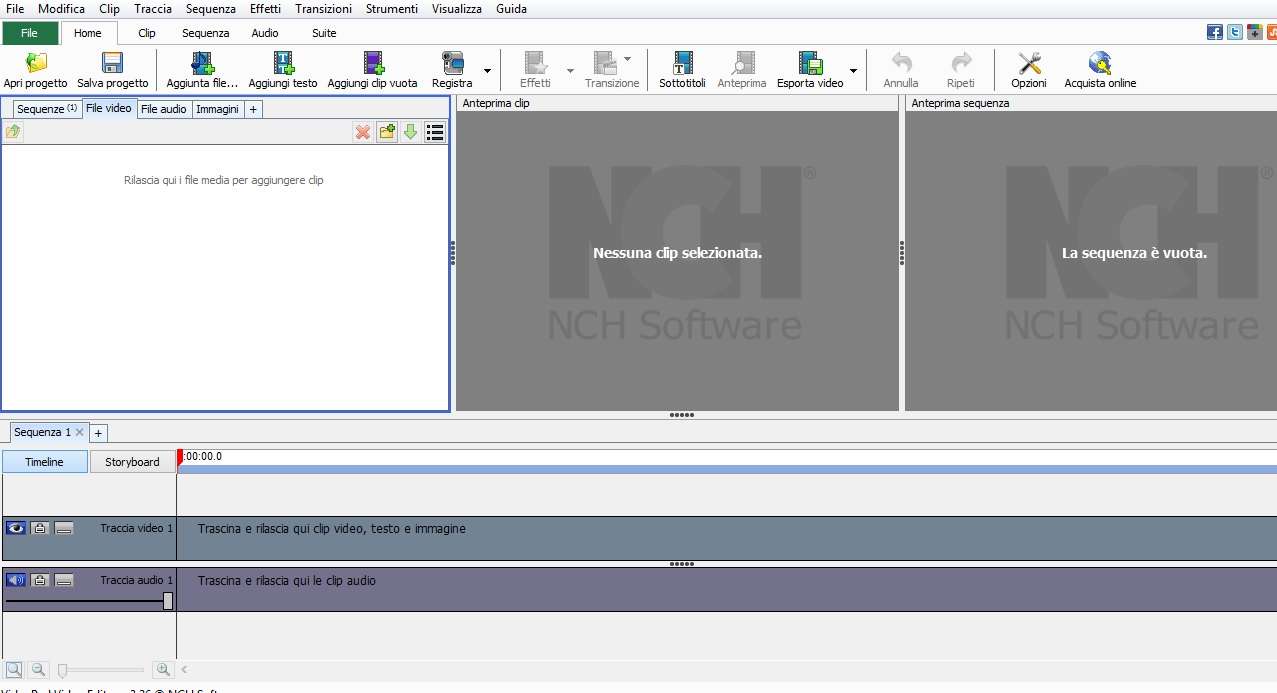Switch to Storyboard view
Image resolution: width=1277 pixels, height=693 pixels.
tap(132, 462)
